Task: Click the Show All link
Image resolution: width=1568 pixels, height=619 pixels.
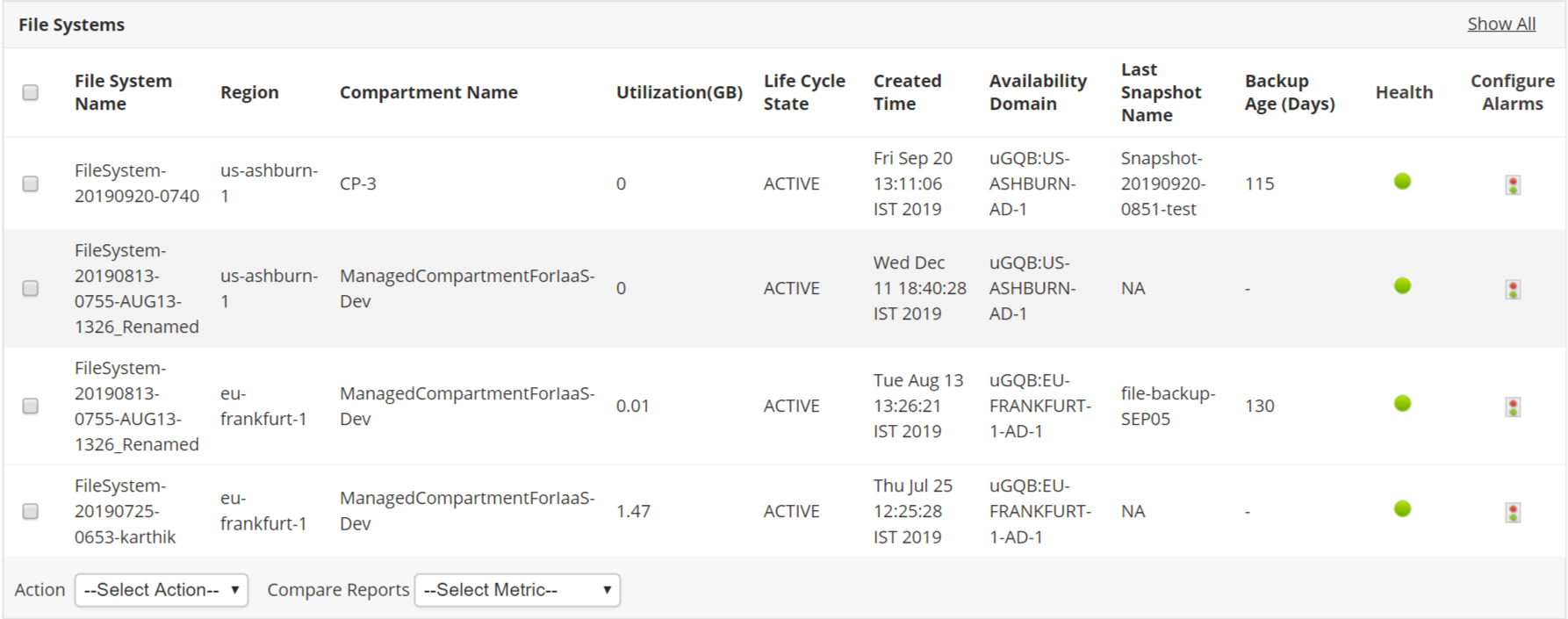Action: point(1501,25)
